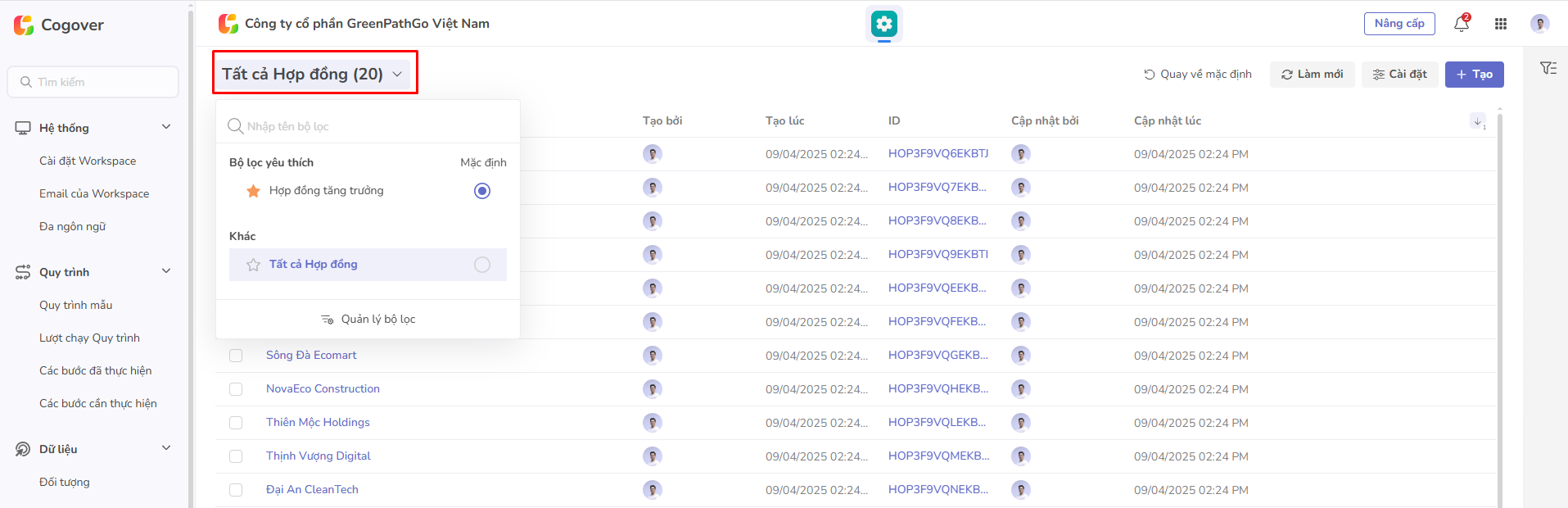Click the Cập nhật lúc column header
1568x508 pixels.
pos(1168,121)
